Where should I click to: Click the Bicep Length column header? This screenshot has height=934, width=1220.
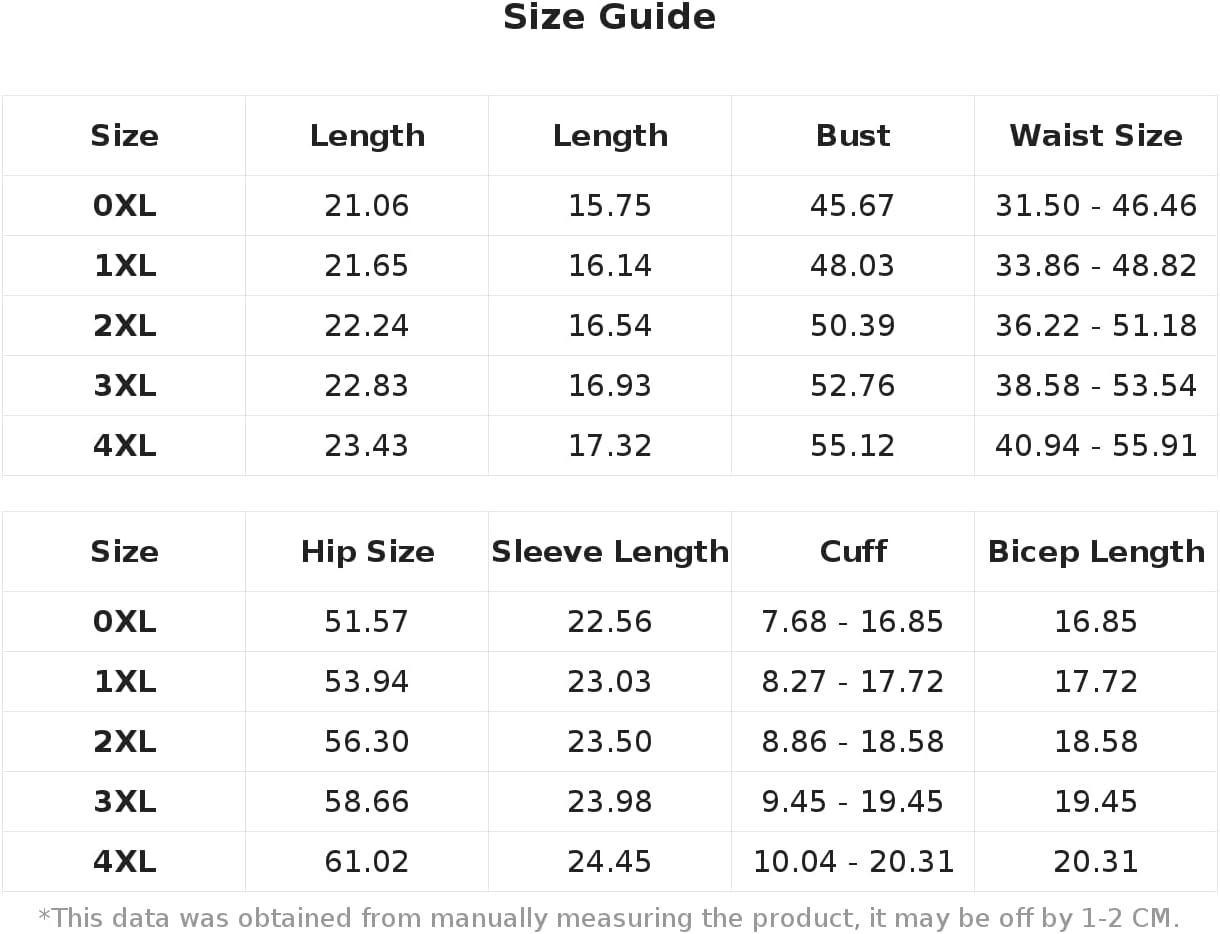tap(1096, 552)
